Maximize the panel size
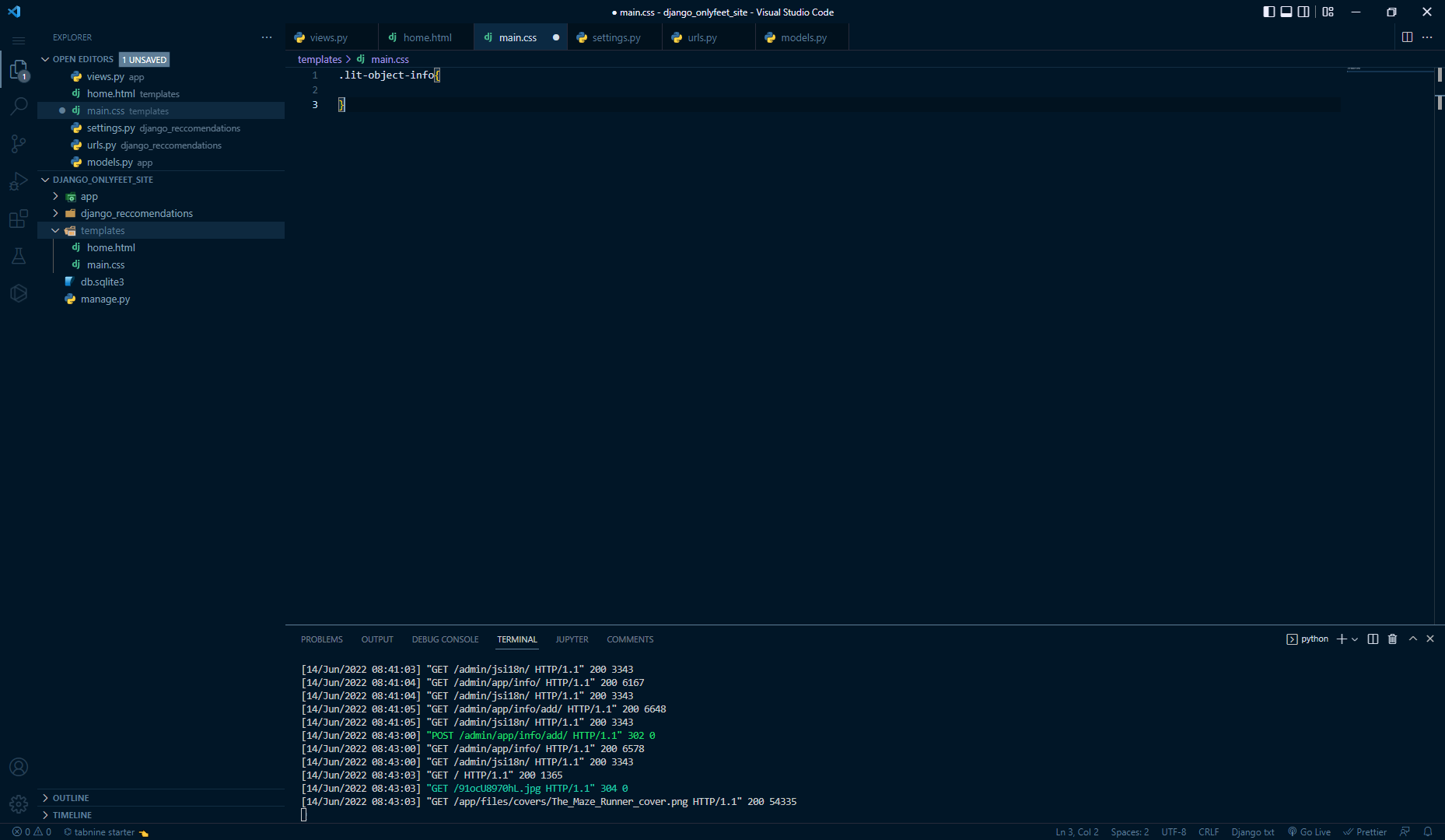This screenshot has width=1445, height=840. pos(1413,639)
